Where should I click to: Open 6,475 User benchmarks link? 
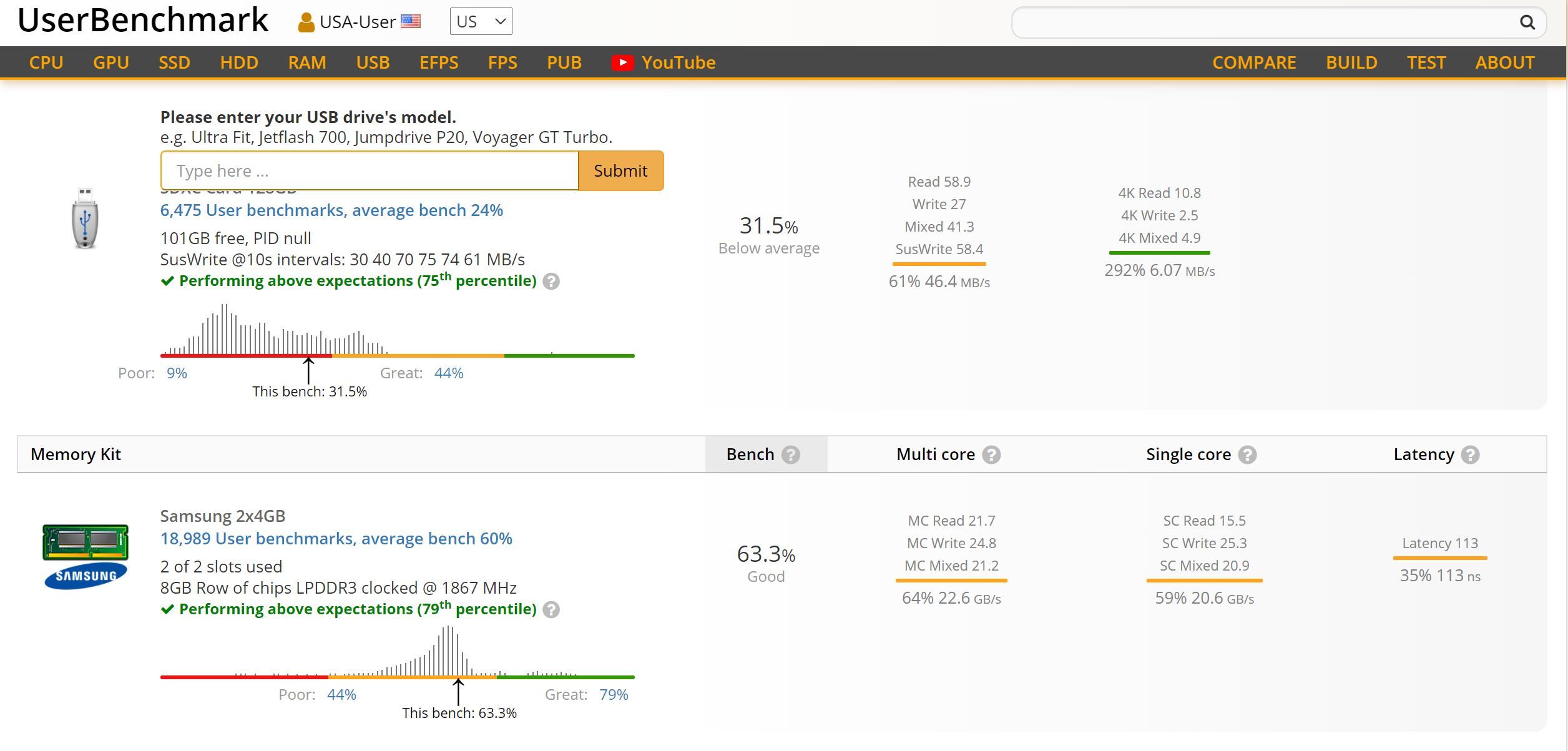pyautogui.click(x=331, y=210)
